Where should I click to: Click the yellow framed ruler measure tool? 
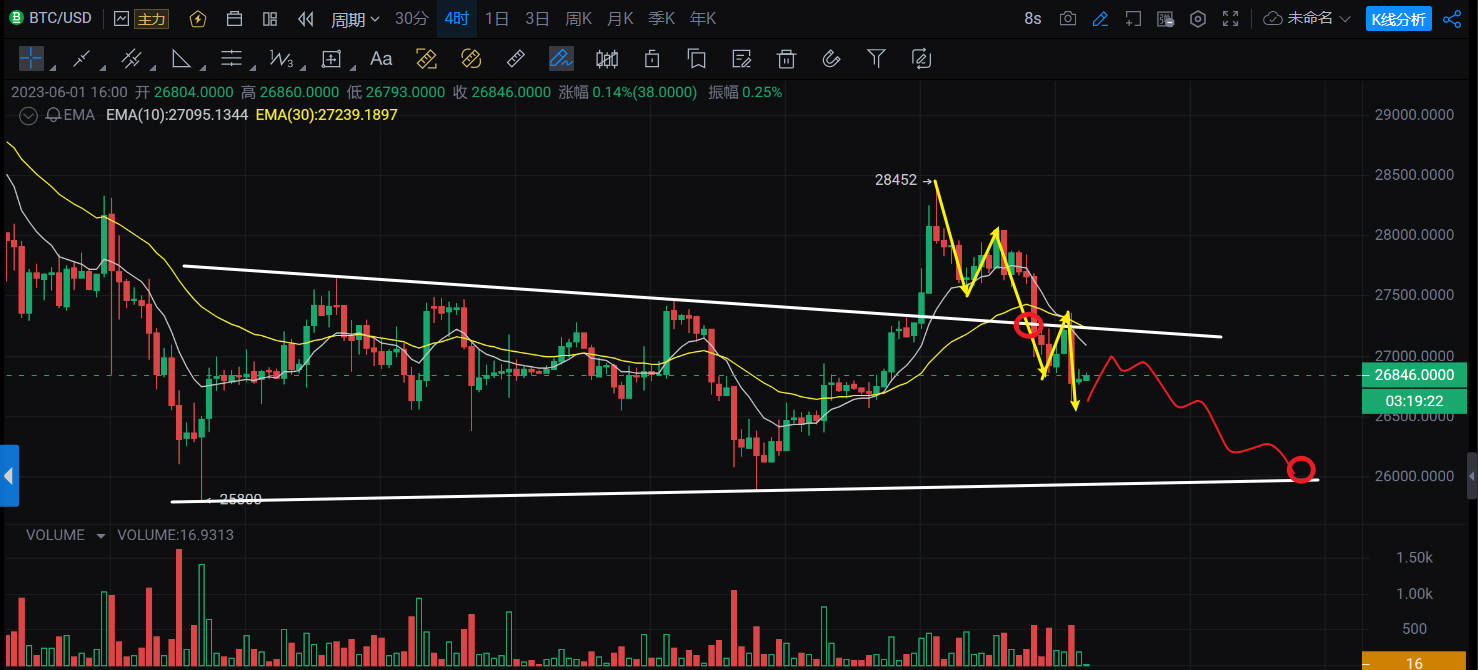(x=426, y=59)
